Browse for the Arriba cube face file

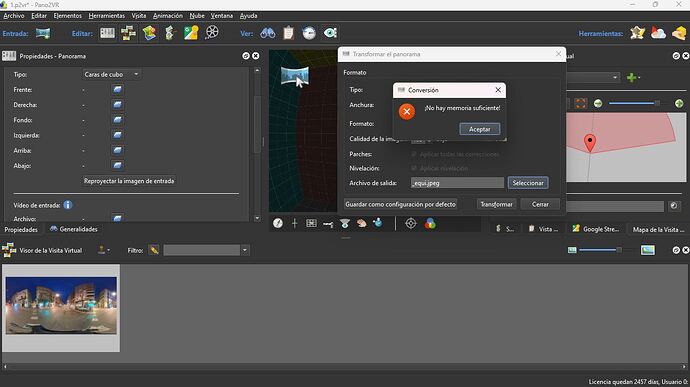[117, 150]
